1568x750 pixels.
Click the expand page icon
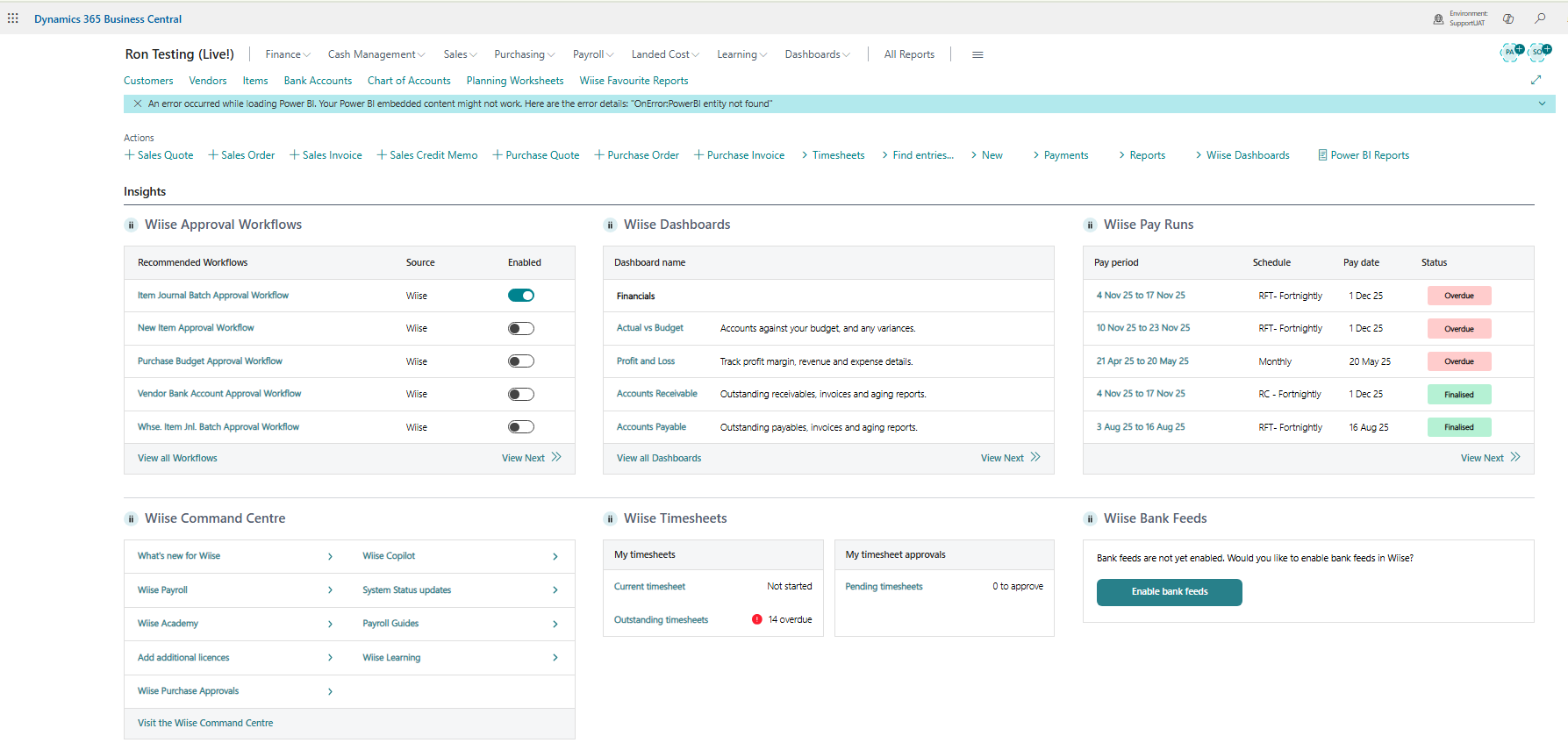(1536, 80)
